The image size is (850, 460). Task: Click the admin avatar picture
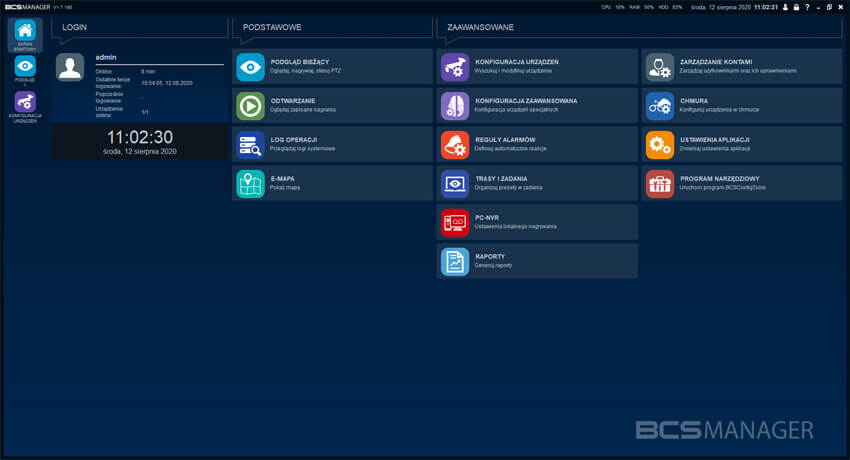click(x=70, y=67)
